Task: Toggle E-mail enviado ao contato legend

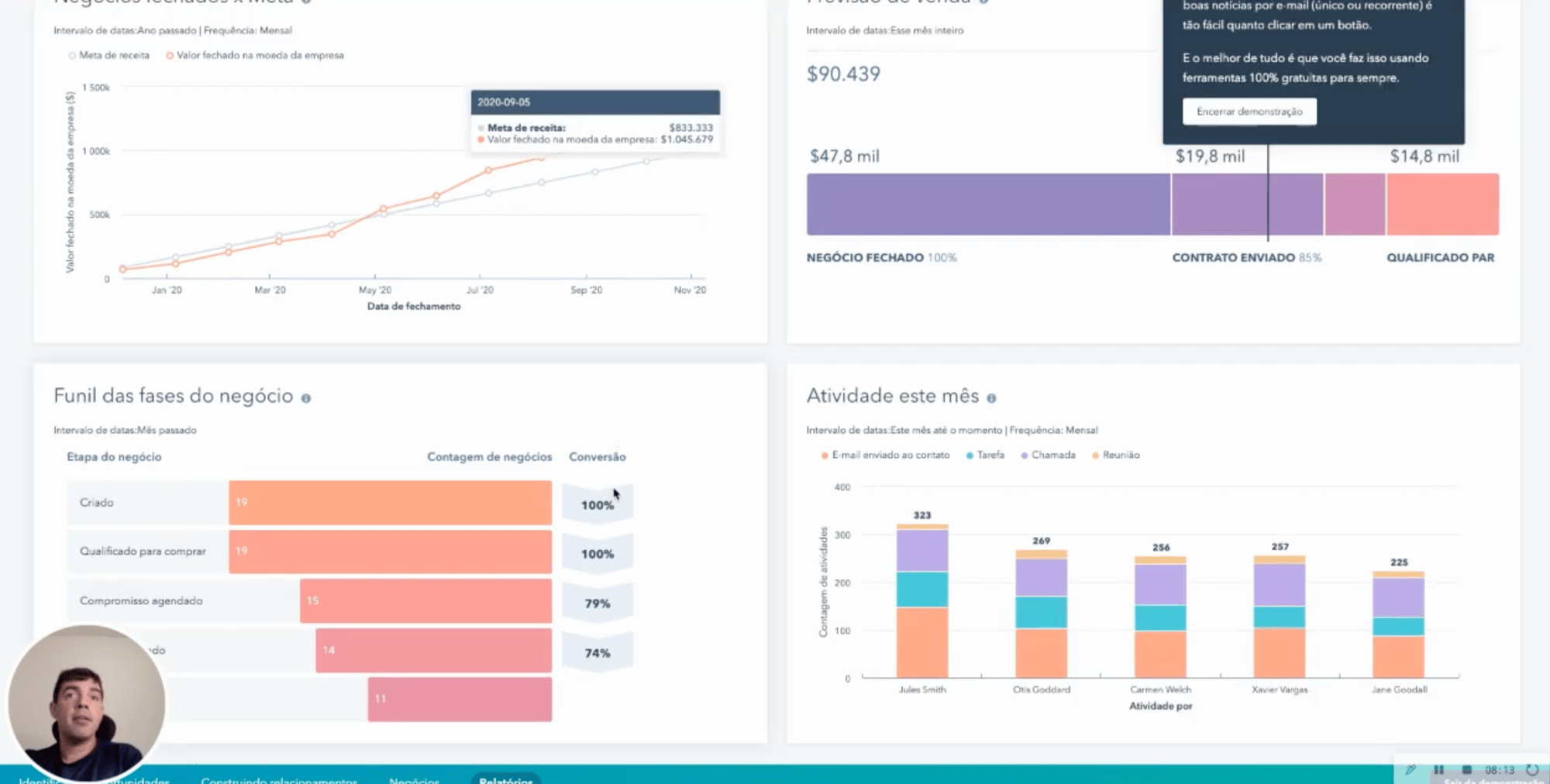Action: coord(886,455)
